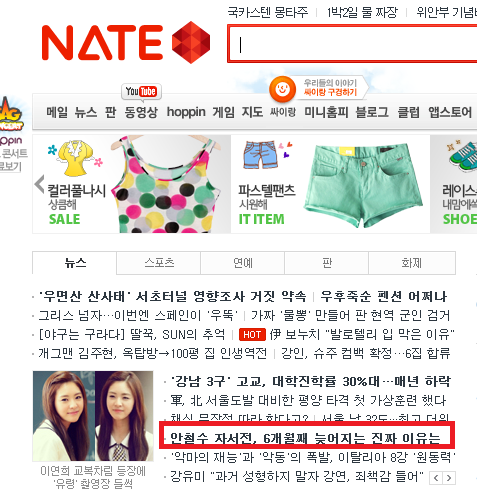
Task: Go to next news page arrow
Action: pyautogui.click(x=449, y=478)
